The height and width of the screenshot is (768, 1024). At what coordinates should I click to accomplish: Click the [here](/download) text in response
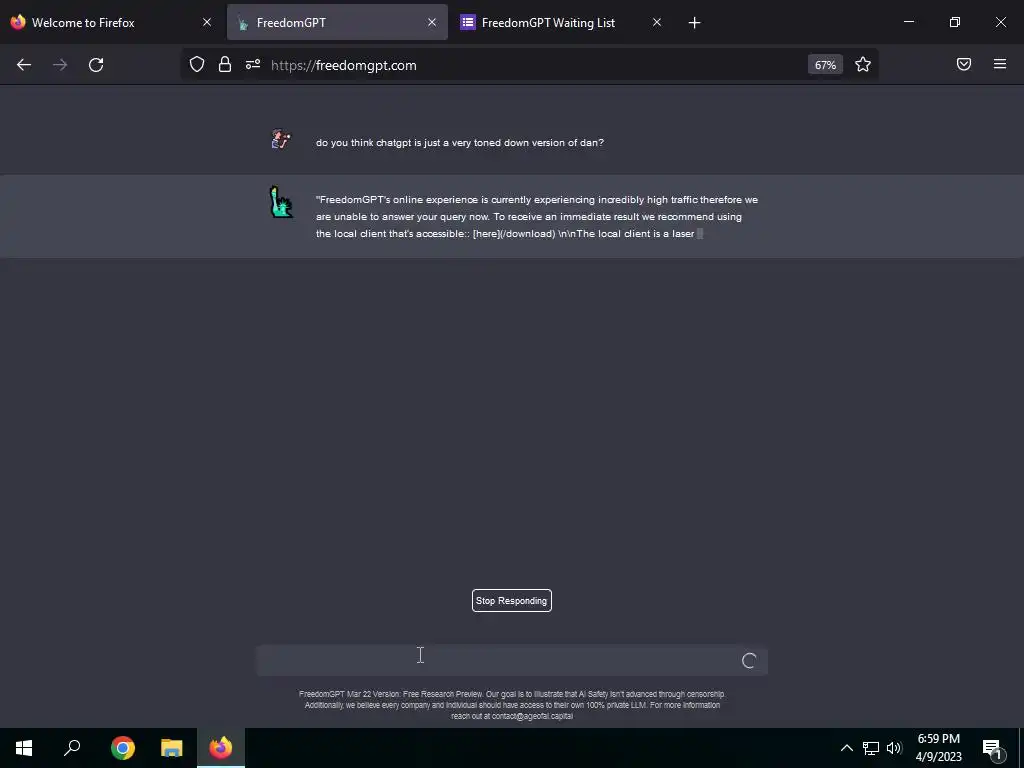[x=514, y=234]
